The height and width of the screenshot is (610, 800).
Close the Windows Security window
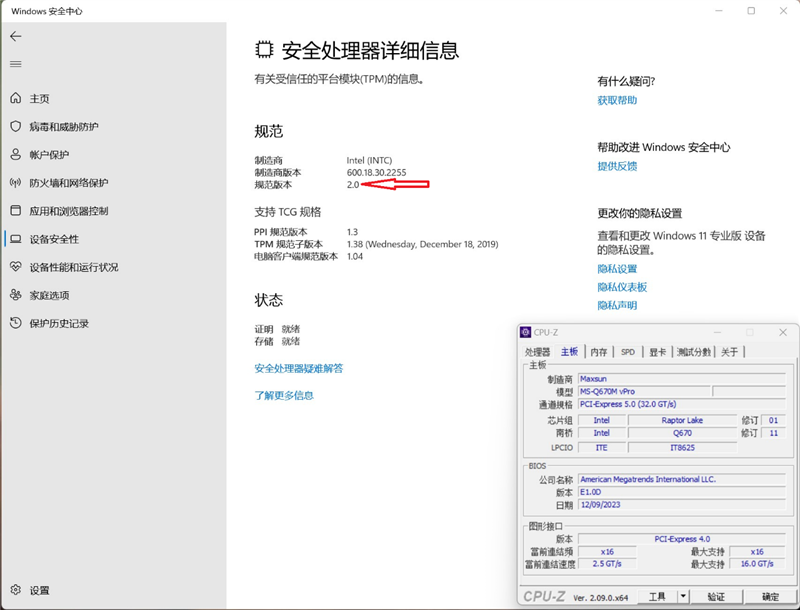click(x=783, y=11)
